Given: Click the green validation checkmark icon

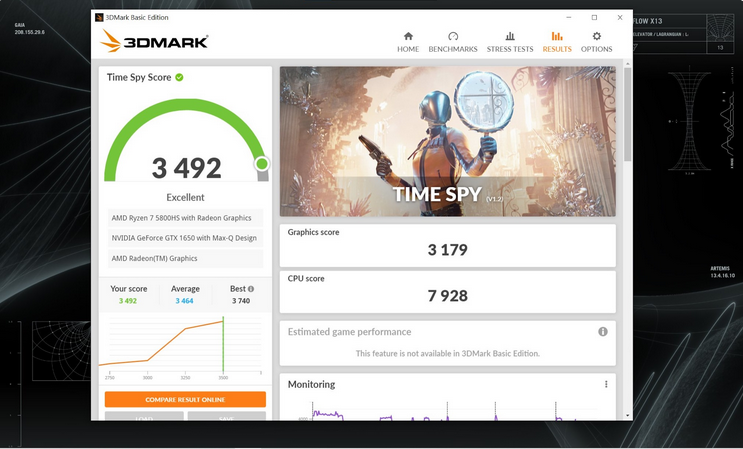Looking at the screenshot, I should (x=179, y=77).
